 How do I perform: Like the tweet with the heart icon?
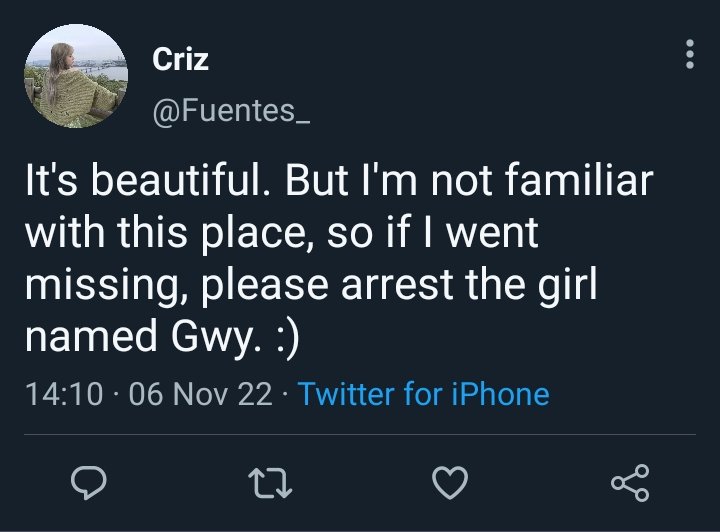pos(450,484)
